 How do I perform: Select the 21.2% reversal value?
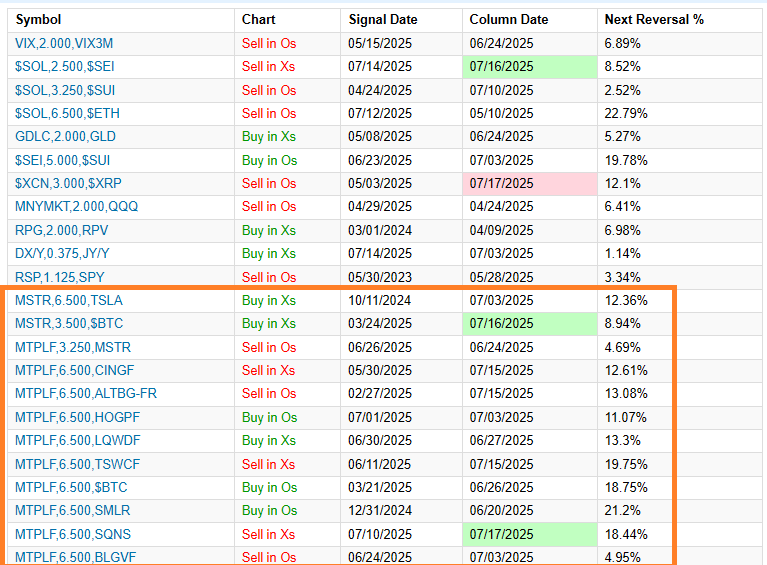tap(623, 510)
